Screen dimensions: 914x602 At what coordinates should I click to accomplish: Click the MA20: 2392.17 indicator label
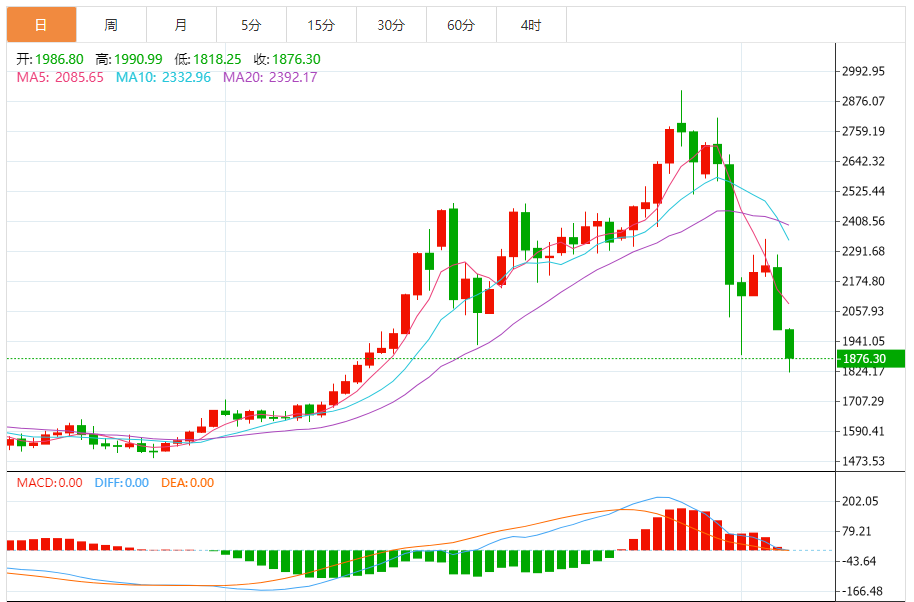(x=270, y=77)
